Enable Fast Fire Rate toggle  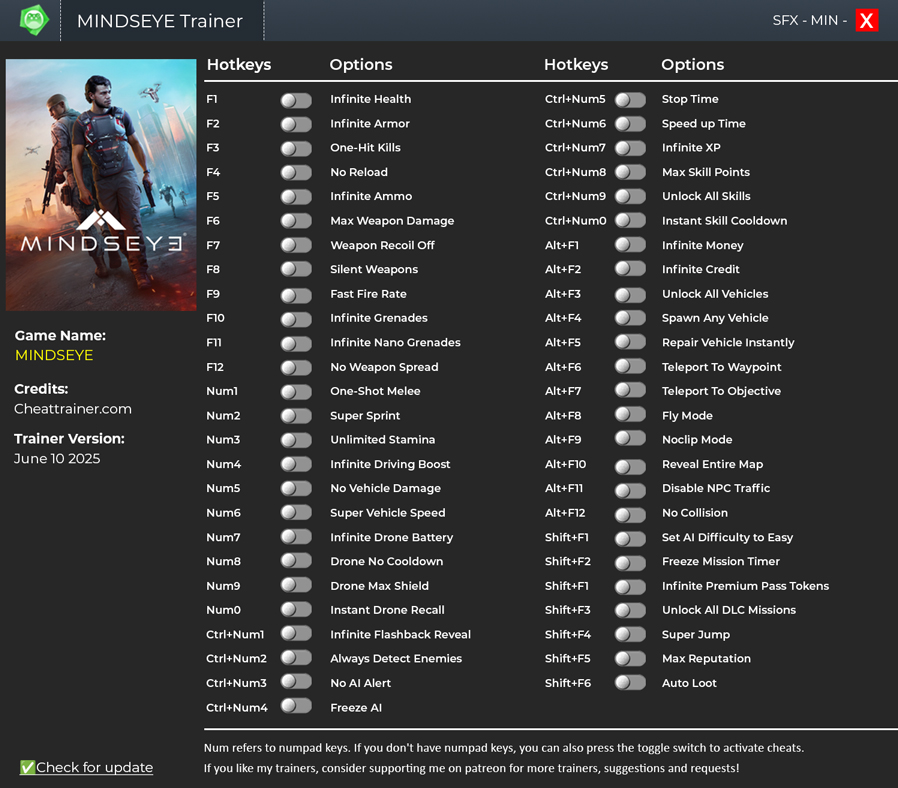[296, 296]
